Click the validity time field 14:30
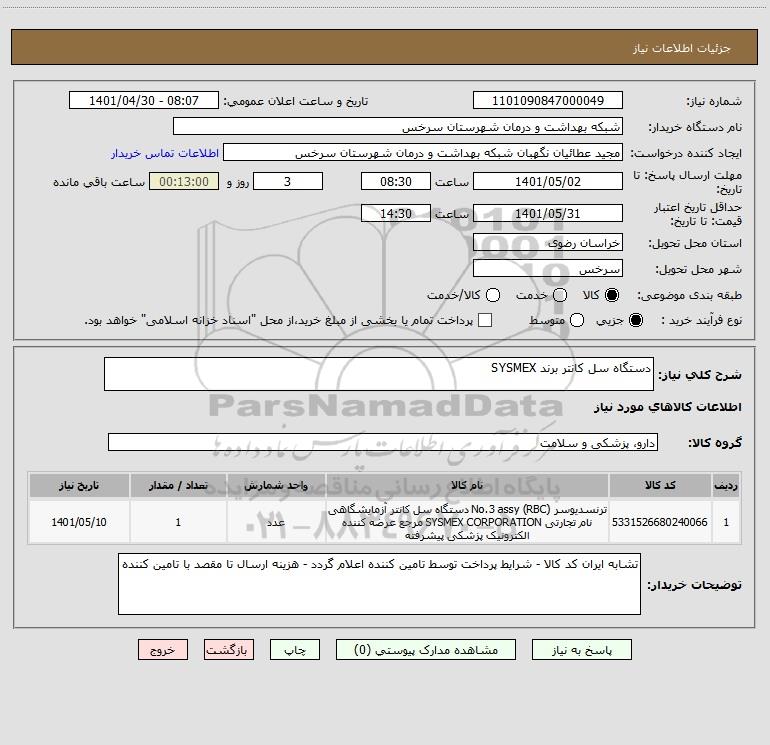 point(396,213)
